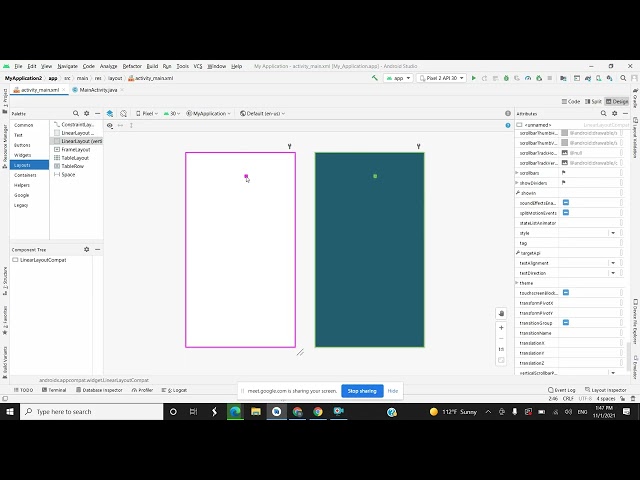Open the Pixel device preview dropdown
Screen dimensions: 640x480
(x=147, y=113)
